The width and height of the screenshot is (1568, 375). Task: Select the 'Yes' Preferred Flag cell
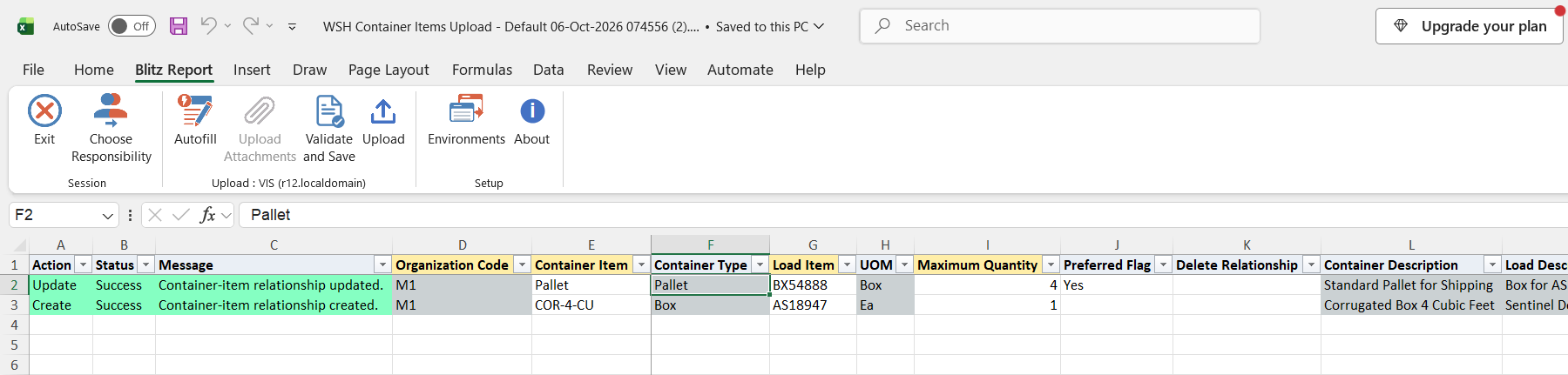(x=1116, y=285)
